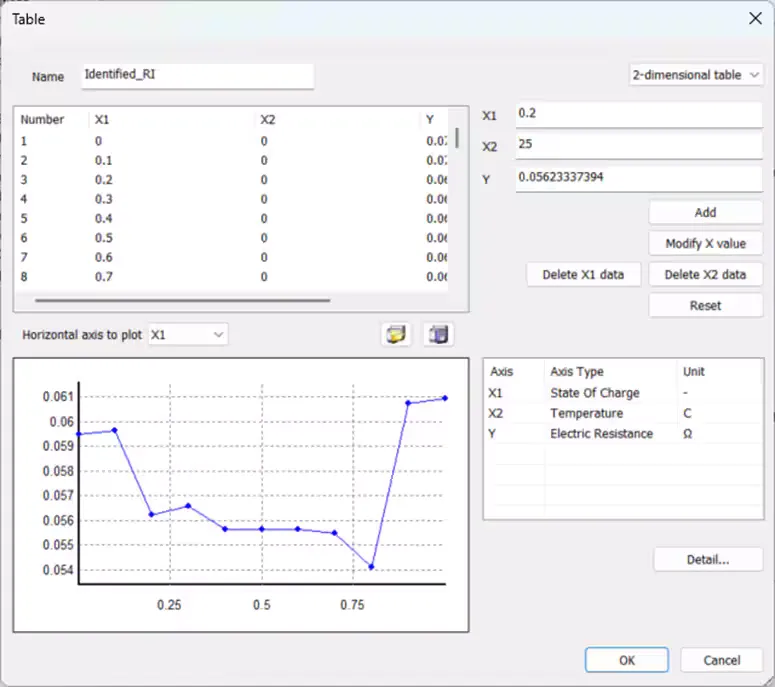Open the 2-dimensional table dropdown
775x687 pixels.
tap(695, 75)
